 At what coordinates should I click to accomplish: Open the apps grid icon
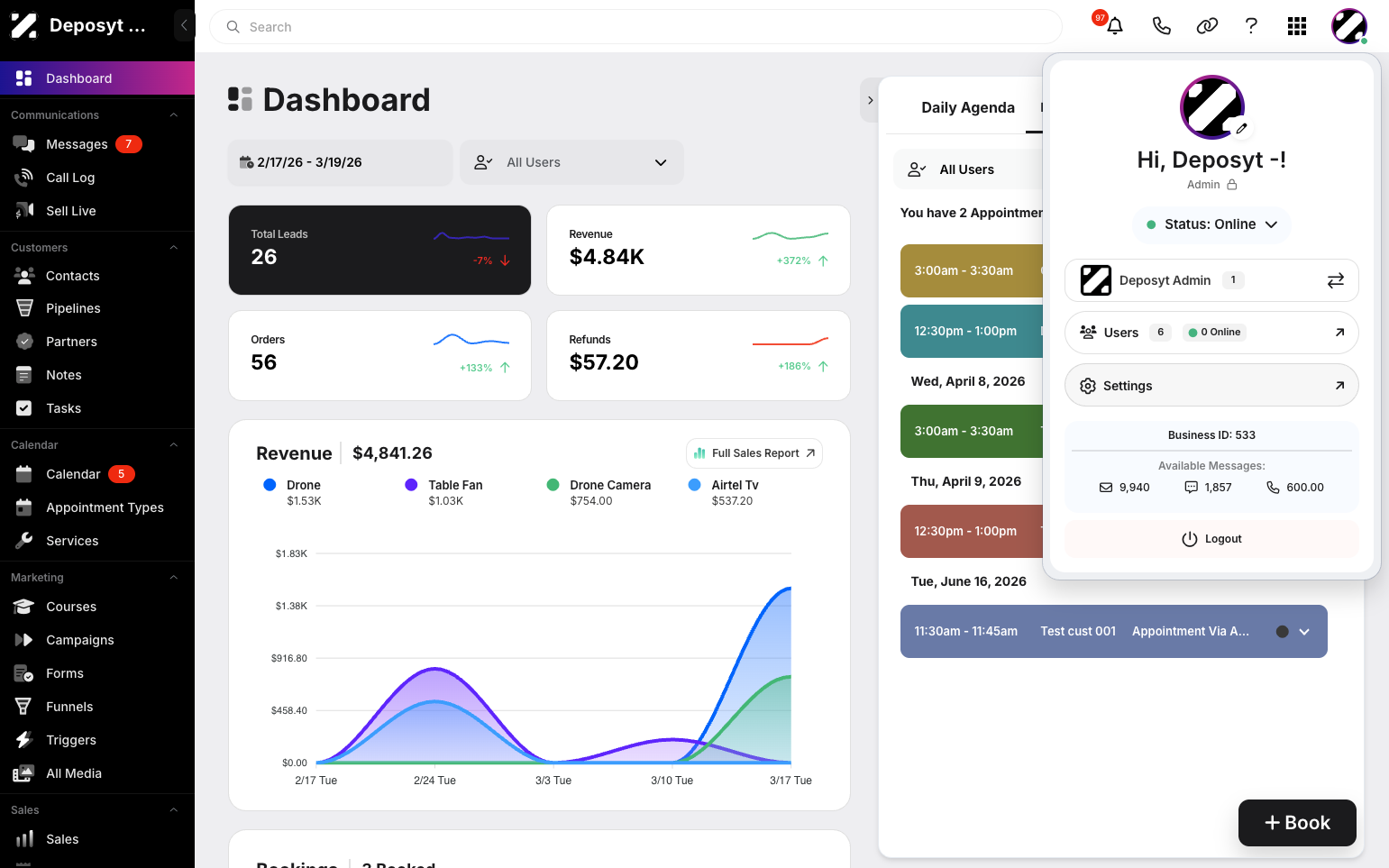pos(1297,26)
